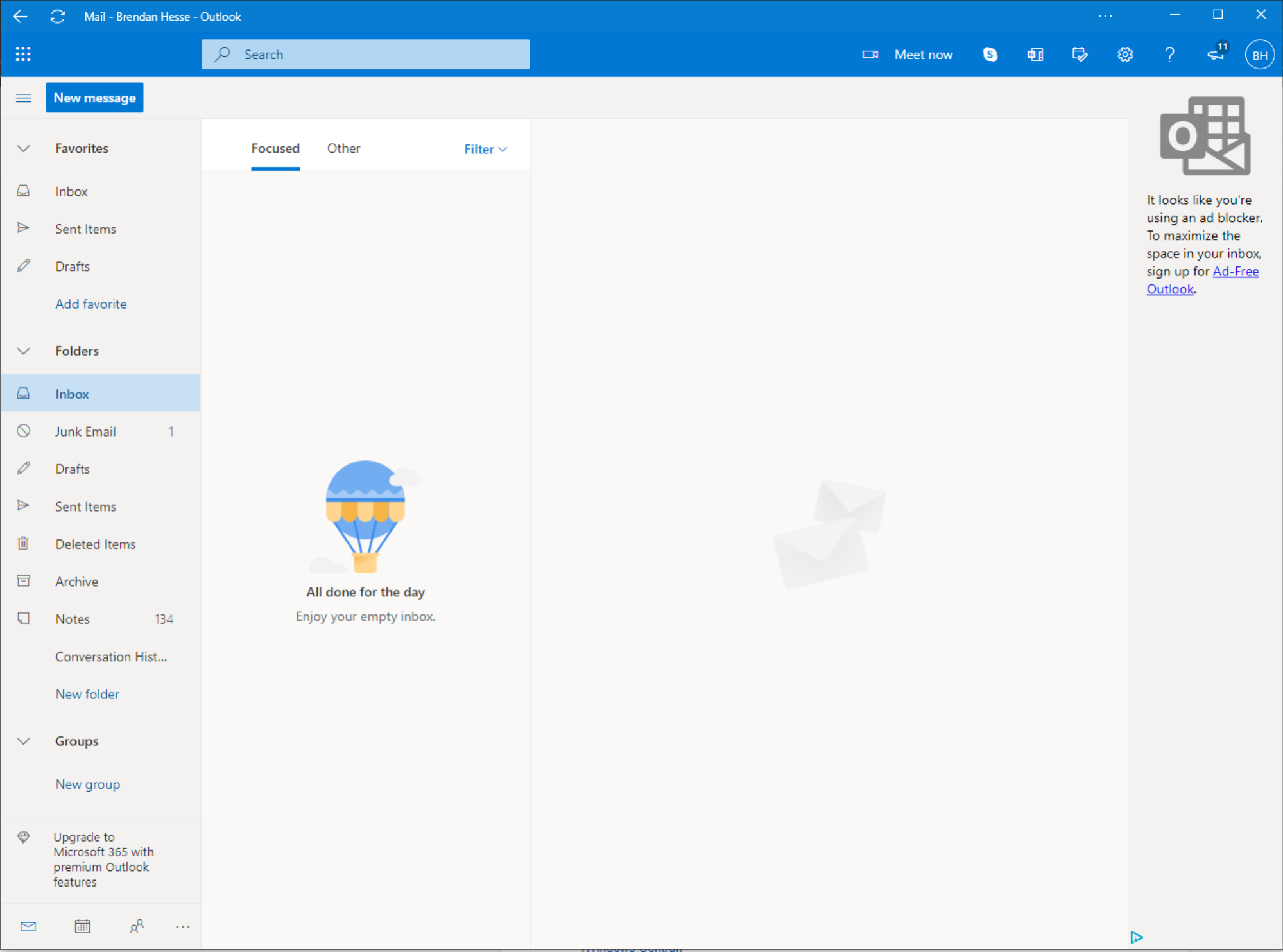This screenshot has width=1283, height=952.
Task: Switch to the Focused tab
Action: point(275,148)
